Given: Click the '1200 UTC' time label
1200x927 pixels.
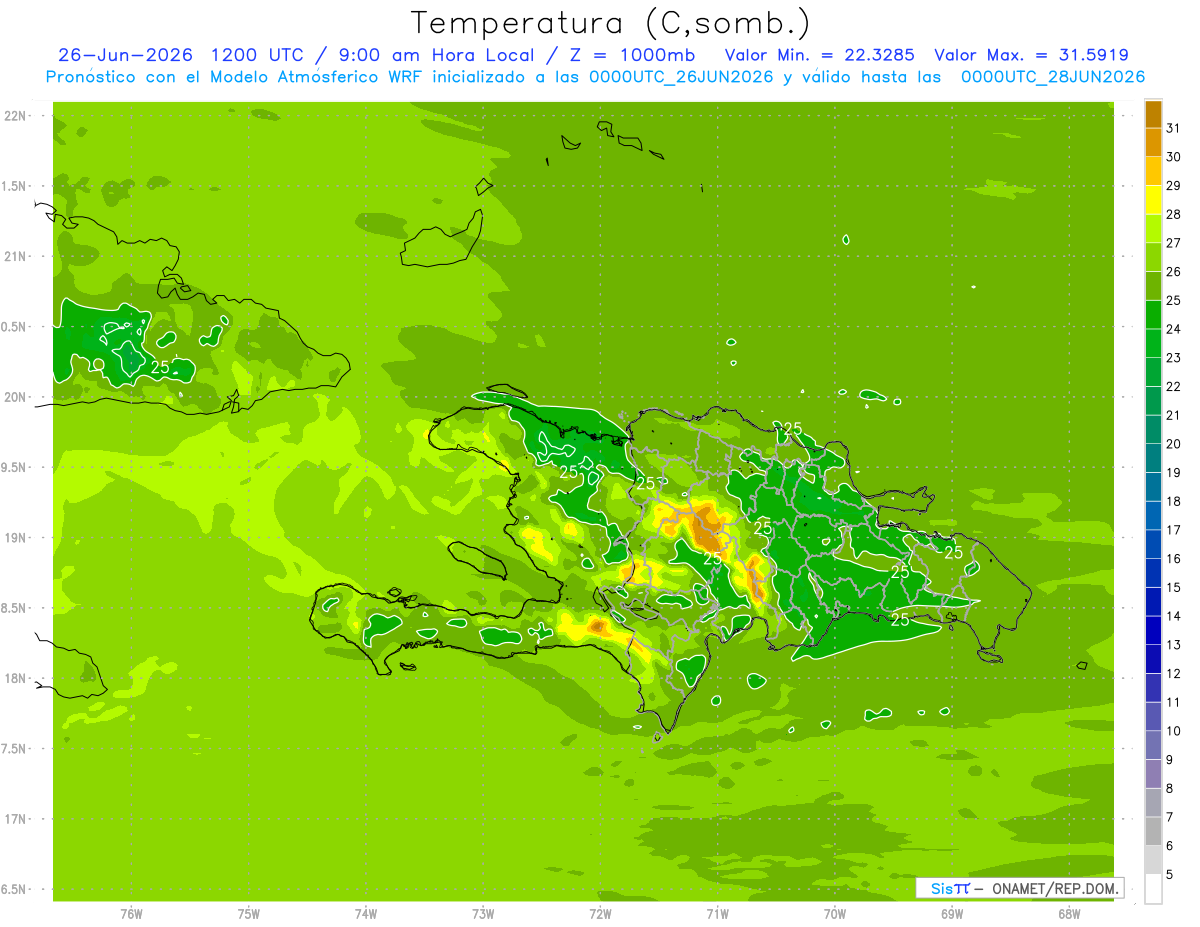Looking at the screenshot, I should point(257,55).
